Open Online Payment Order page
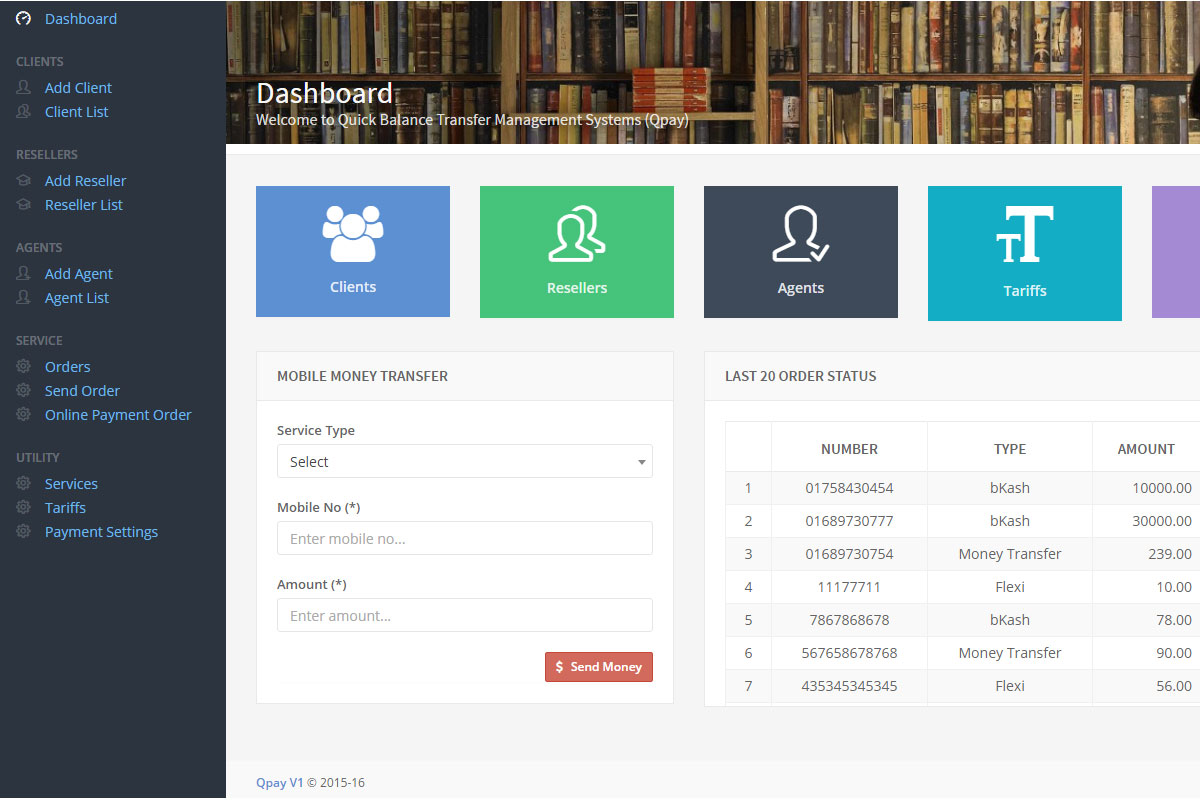1200x800 pixels. pyautogui.click(x=118, y=415)
